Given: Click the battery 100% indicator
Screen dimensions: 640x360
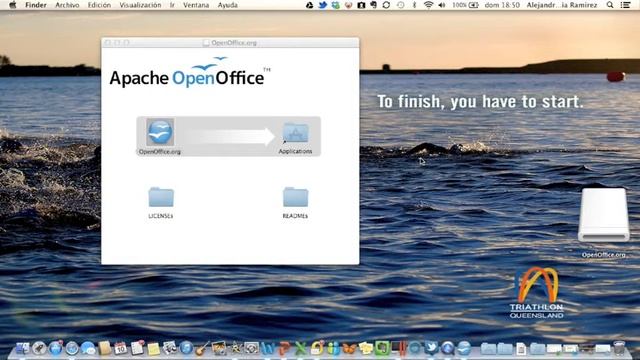Looking at the screenshot, I should tap(465, 5).
